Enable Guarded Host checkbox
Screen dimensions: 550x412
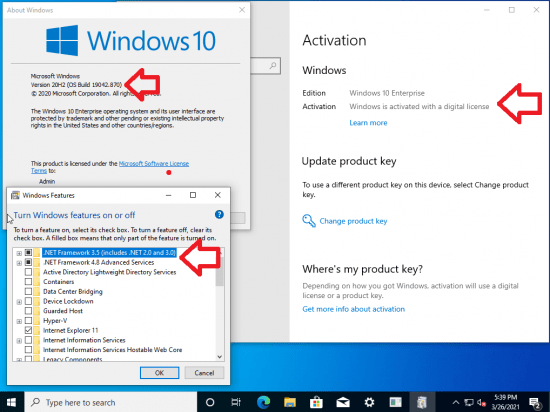click(28, 311)
